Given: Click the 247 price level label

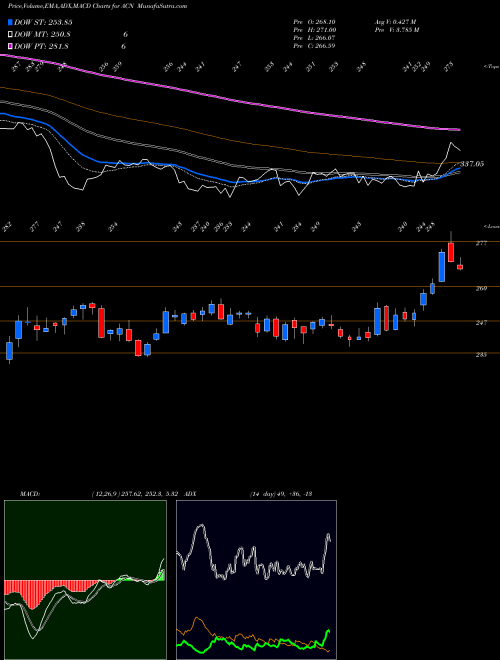Looking at the screenshot, I should 482,322.
